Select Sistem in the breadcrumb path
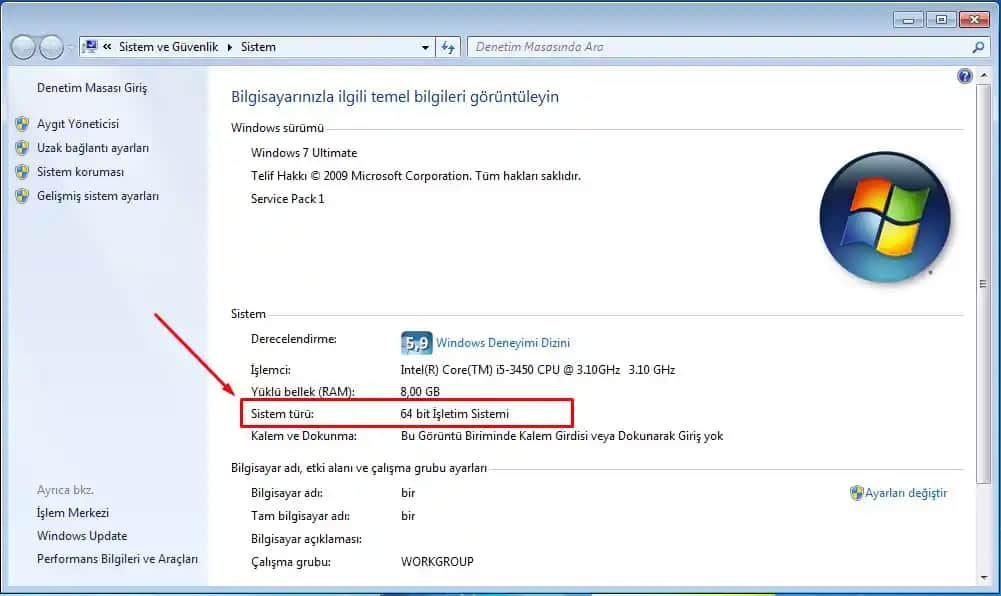Viewport: 1001px width, 596px height. (x=257, y=46)
